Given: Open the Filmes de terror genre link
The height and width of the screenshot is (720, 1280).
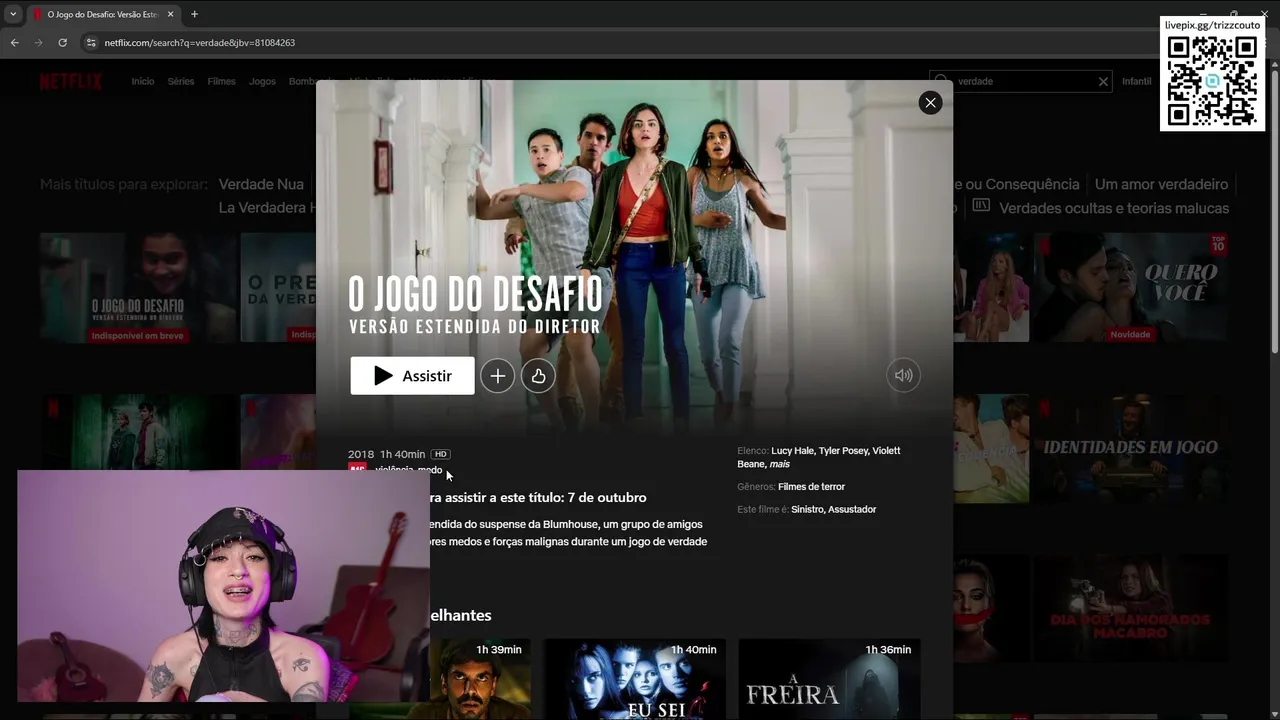Looking at the screenshot, I should click(811, 487).
